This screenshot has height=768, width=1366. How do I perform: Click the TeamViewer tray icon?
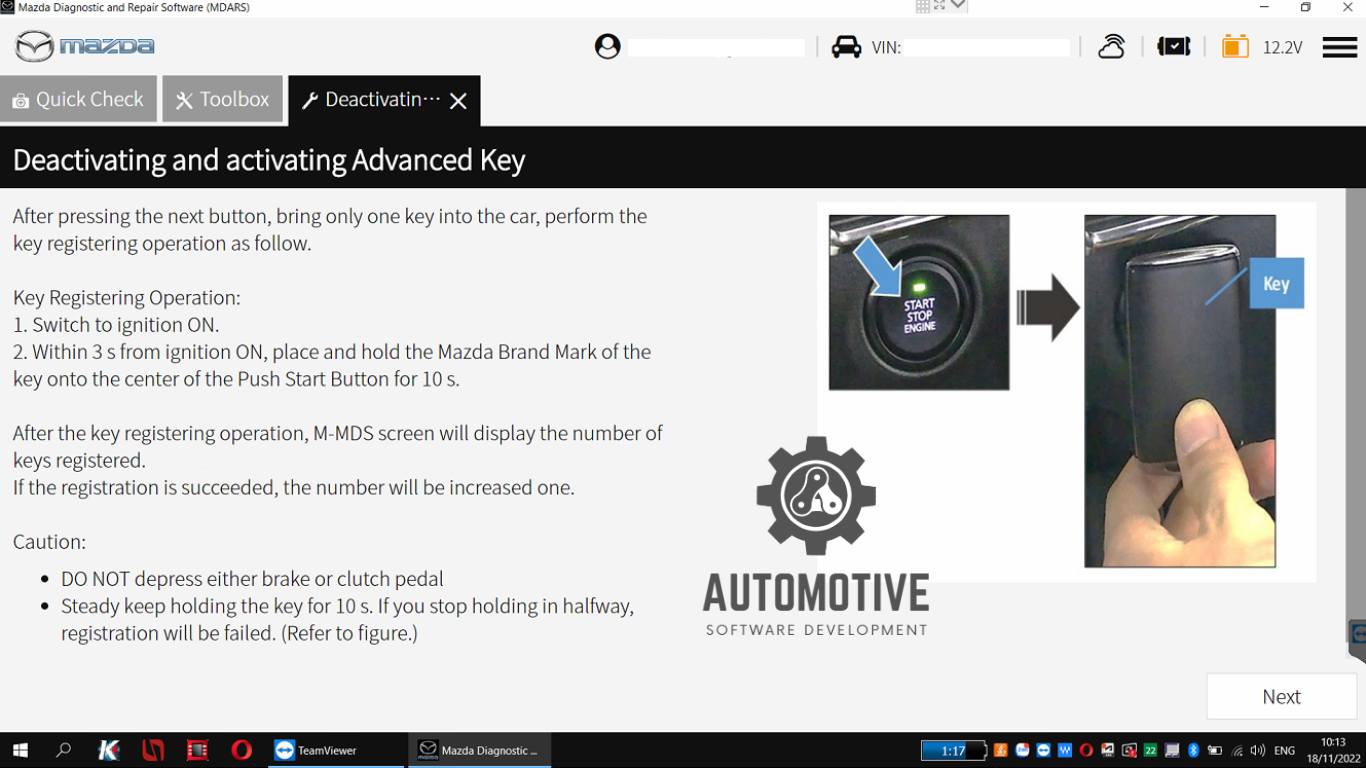tap(1043, 750)
